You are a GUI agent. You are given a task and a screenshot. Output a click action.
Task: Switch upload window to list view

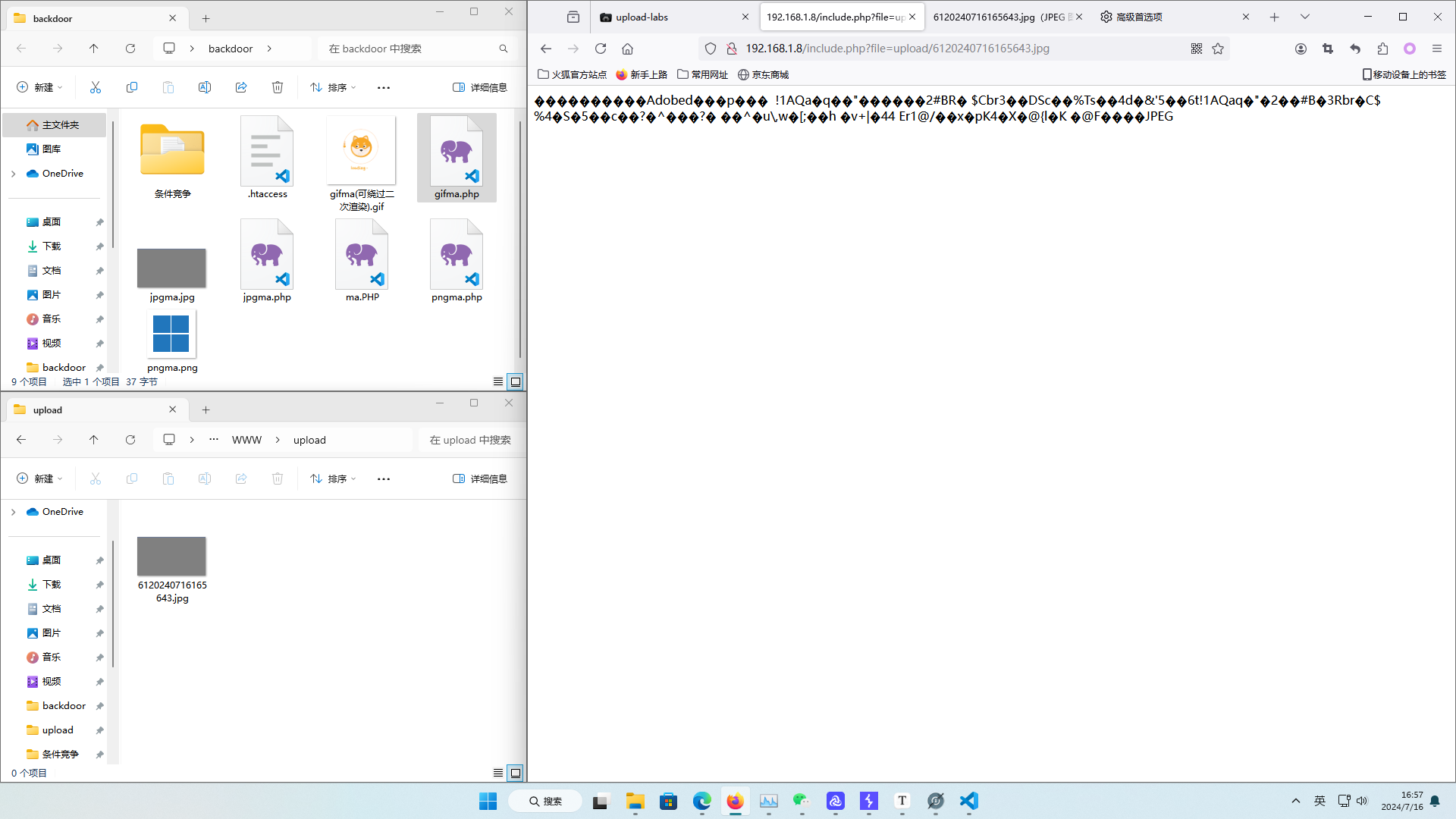pyautogui.click(x=497, y=773)
